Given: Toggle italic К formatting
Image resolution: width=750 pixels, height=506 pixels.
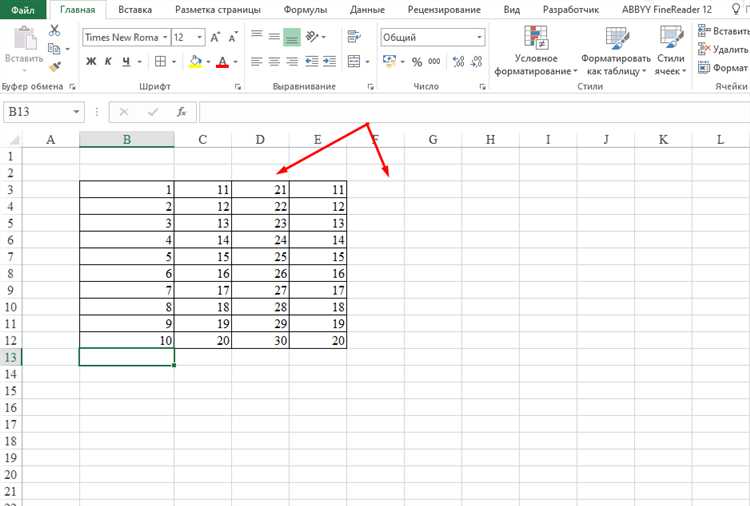Looking at the screenshot, I should pyautogui.click(x=108, y=62).
